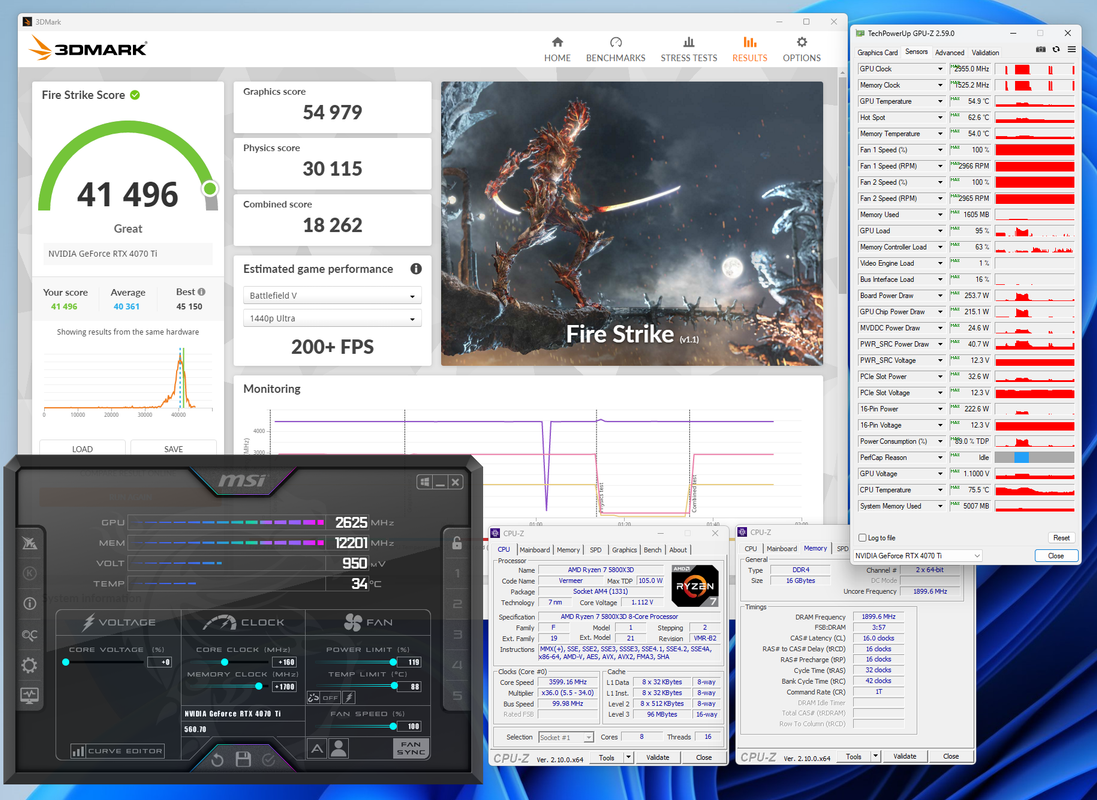Select Afterburner profile slot 3
This screenshot has height=800, width=1097.
click(457, 635)
